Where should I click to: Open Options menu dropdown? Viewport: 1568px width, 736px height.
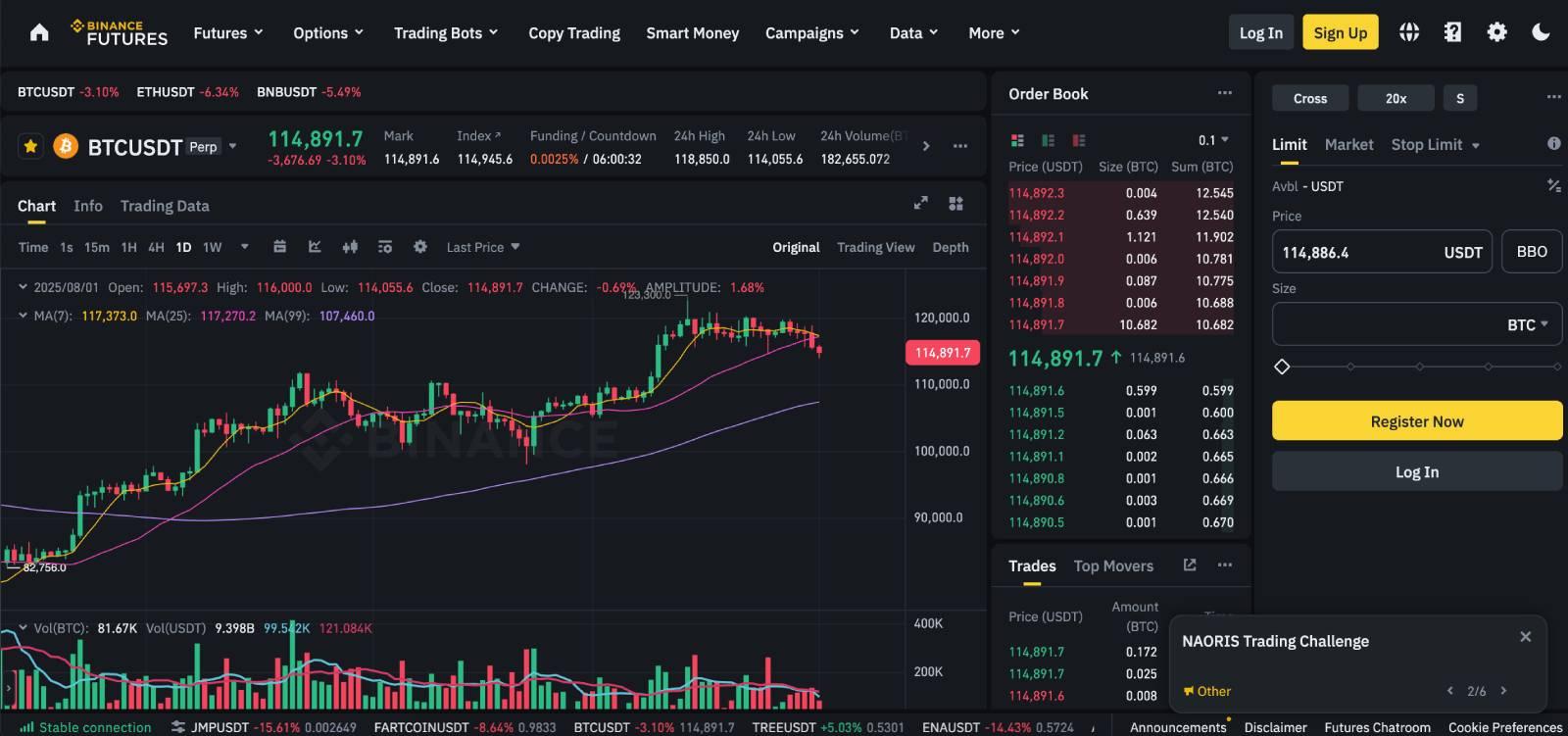click(328, 32)
